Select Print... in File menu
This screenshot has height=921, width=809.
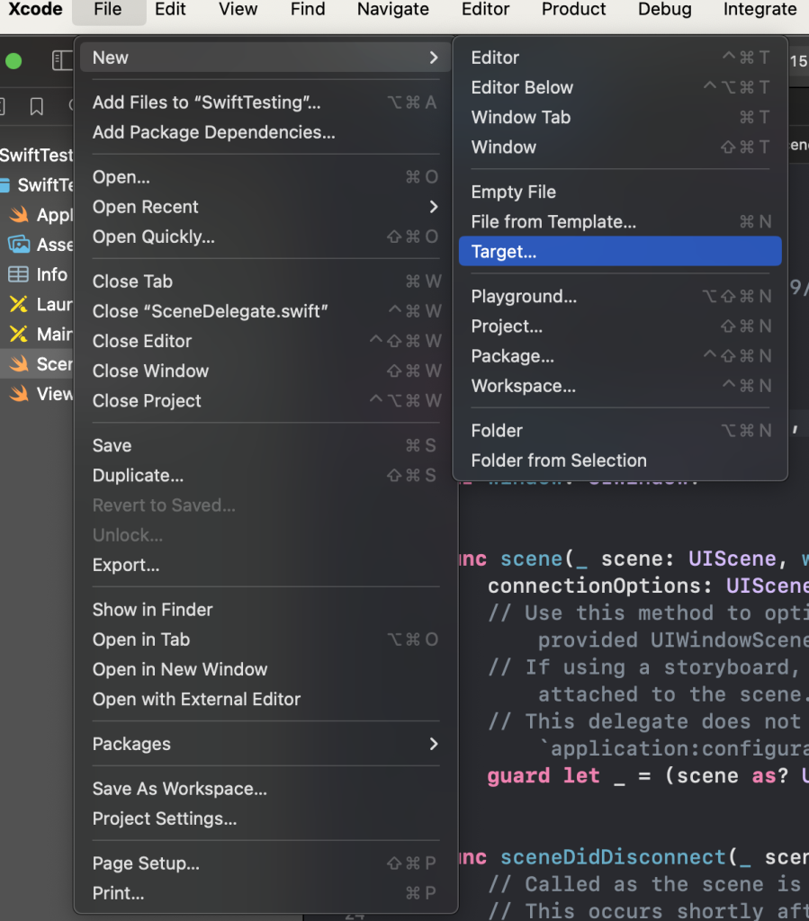[266, 893]
